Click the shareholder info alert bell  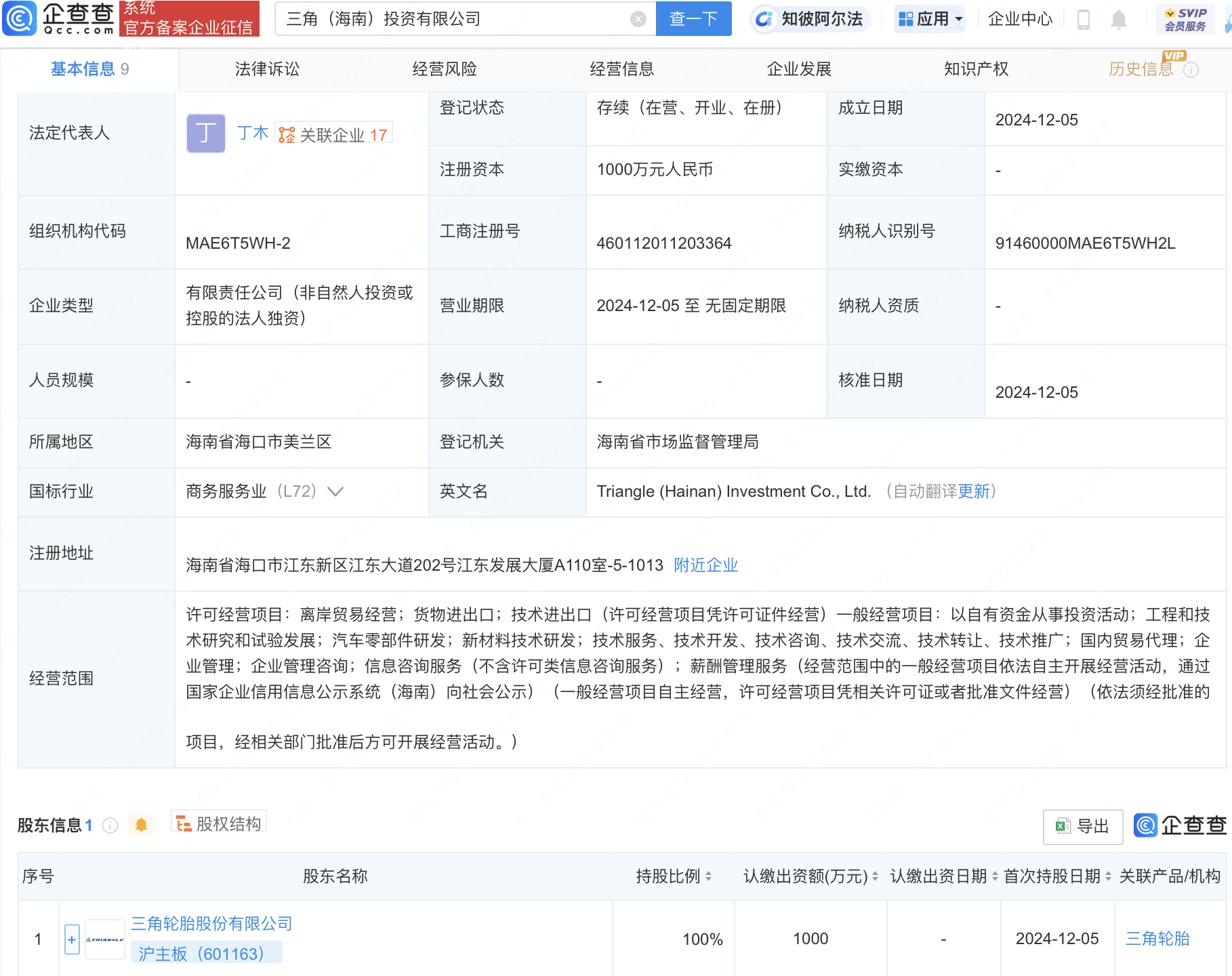pyautogui.click(x=141, y=825)
